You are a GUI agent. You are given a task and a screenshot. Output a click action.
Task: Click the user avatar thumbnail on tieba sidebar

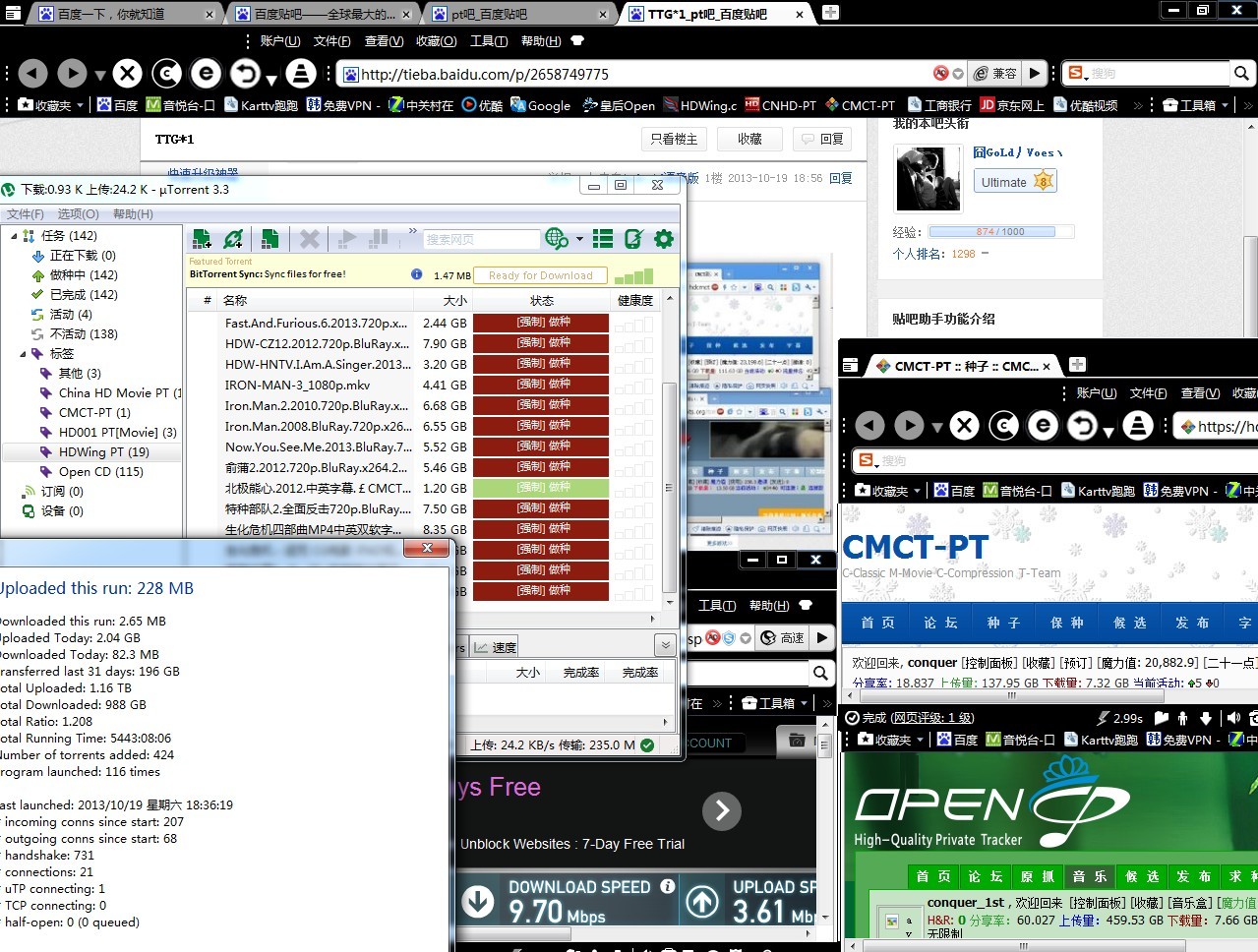[928, 179]
